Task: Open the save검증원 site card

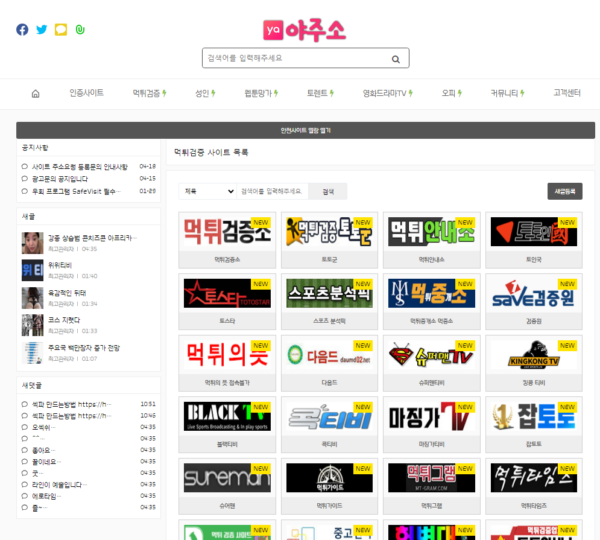Action: coord(534,302)
